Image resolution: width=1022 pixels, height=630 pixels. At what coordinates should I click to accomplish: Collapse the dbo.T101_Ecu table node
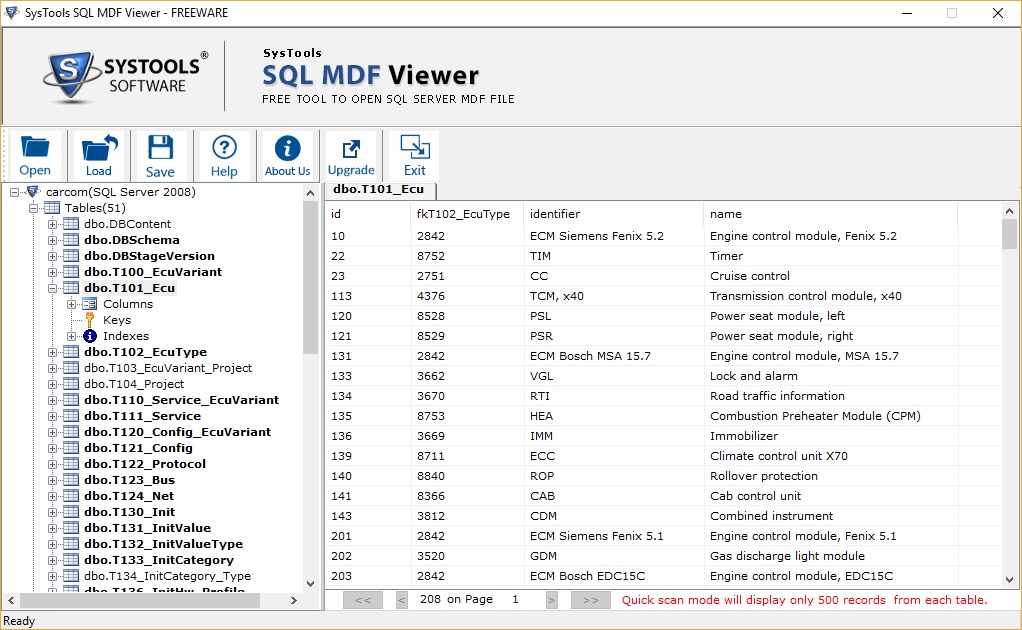52,288
